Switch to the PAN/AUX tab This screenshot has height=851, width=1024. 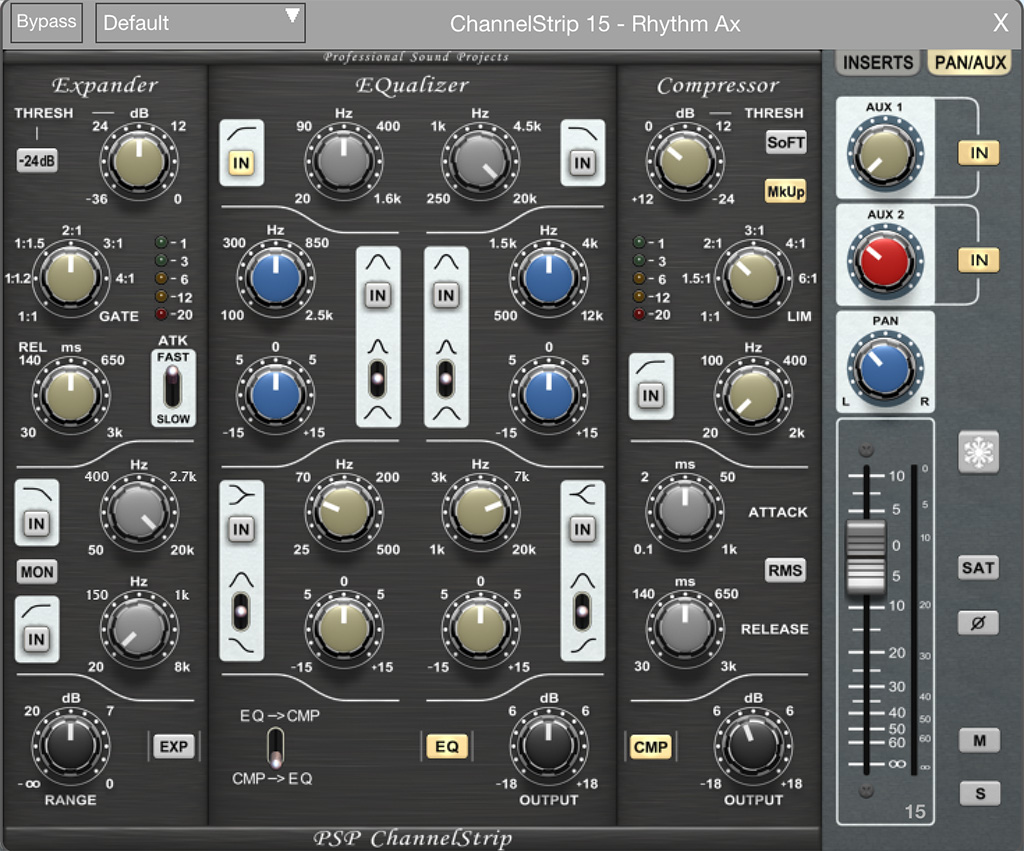coord(970,63)
